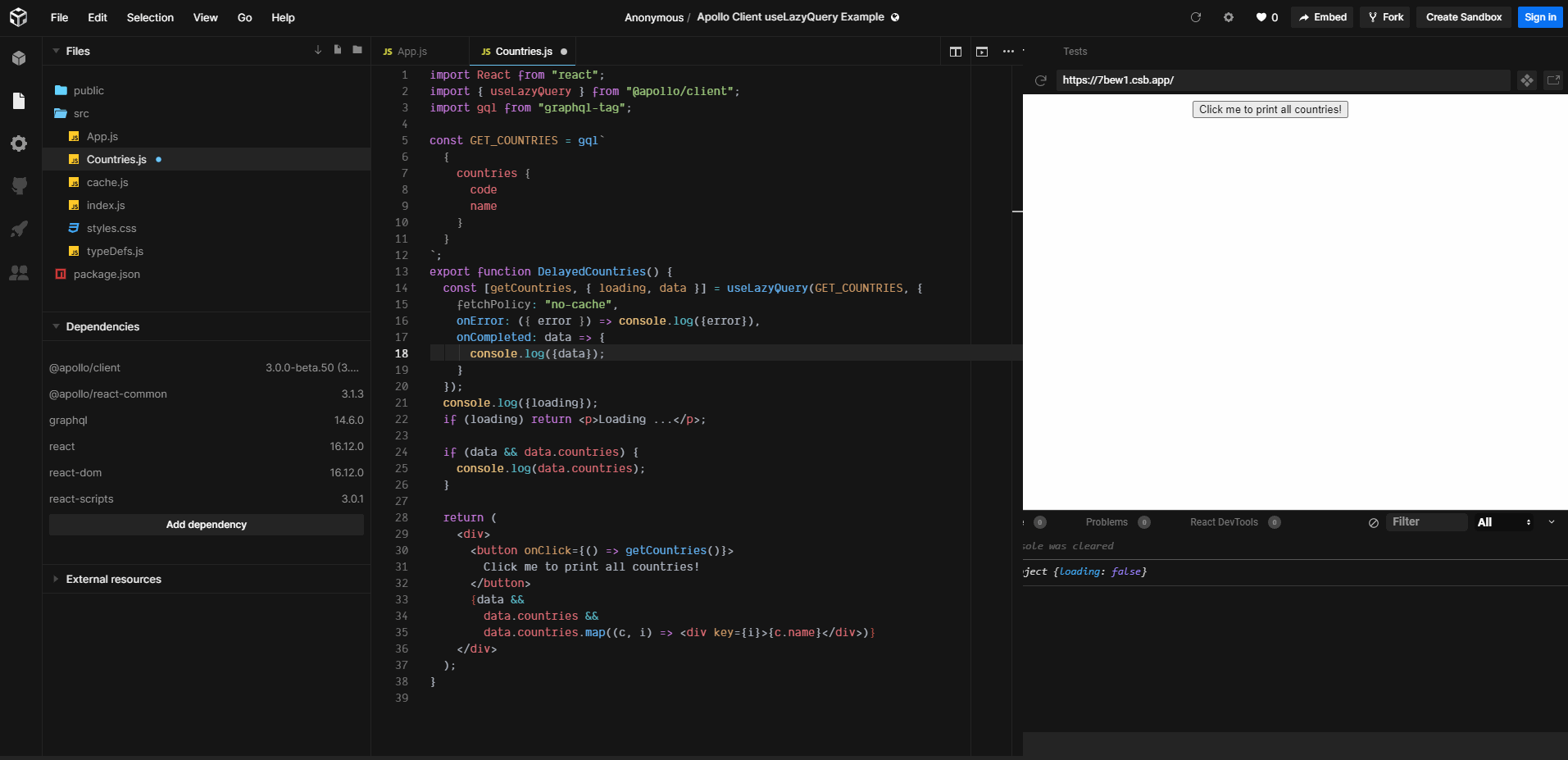The image size is (1568, 760).
Task: Click the package.json file icon
Action: pos(61,274)
